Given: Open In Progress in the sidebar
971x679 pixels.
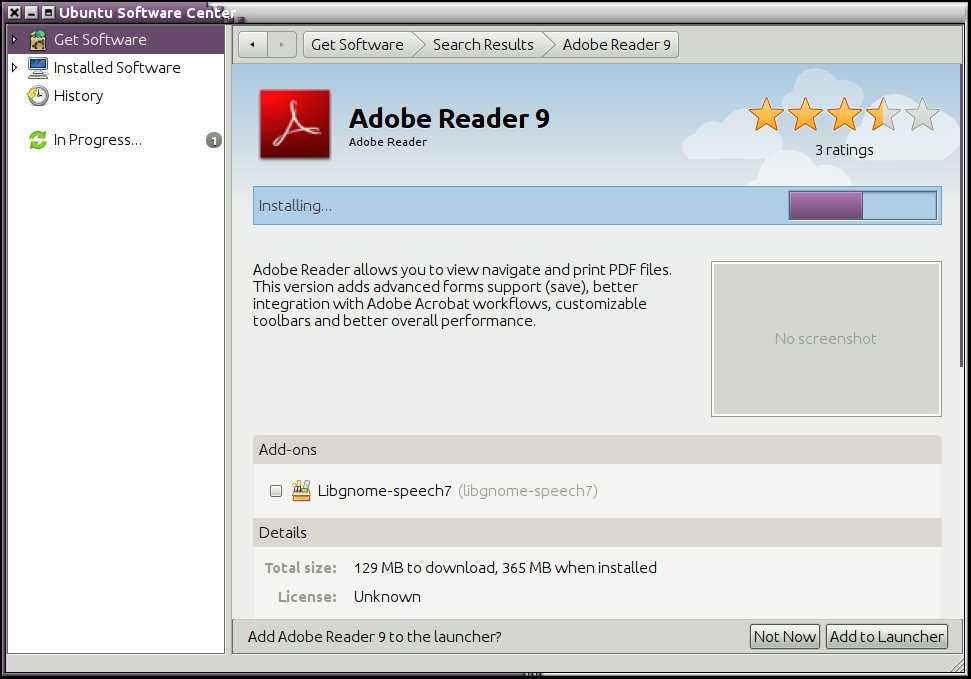Looking at the screenshot, I should point(116,140).
